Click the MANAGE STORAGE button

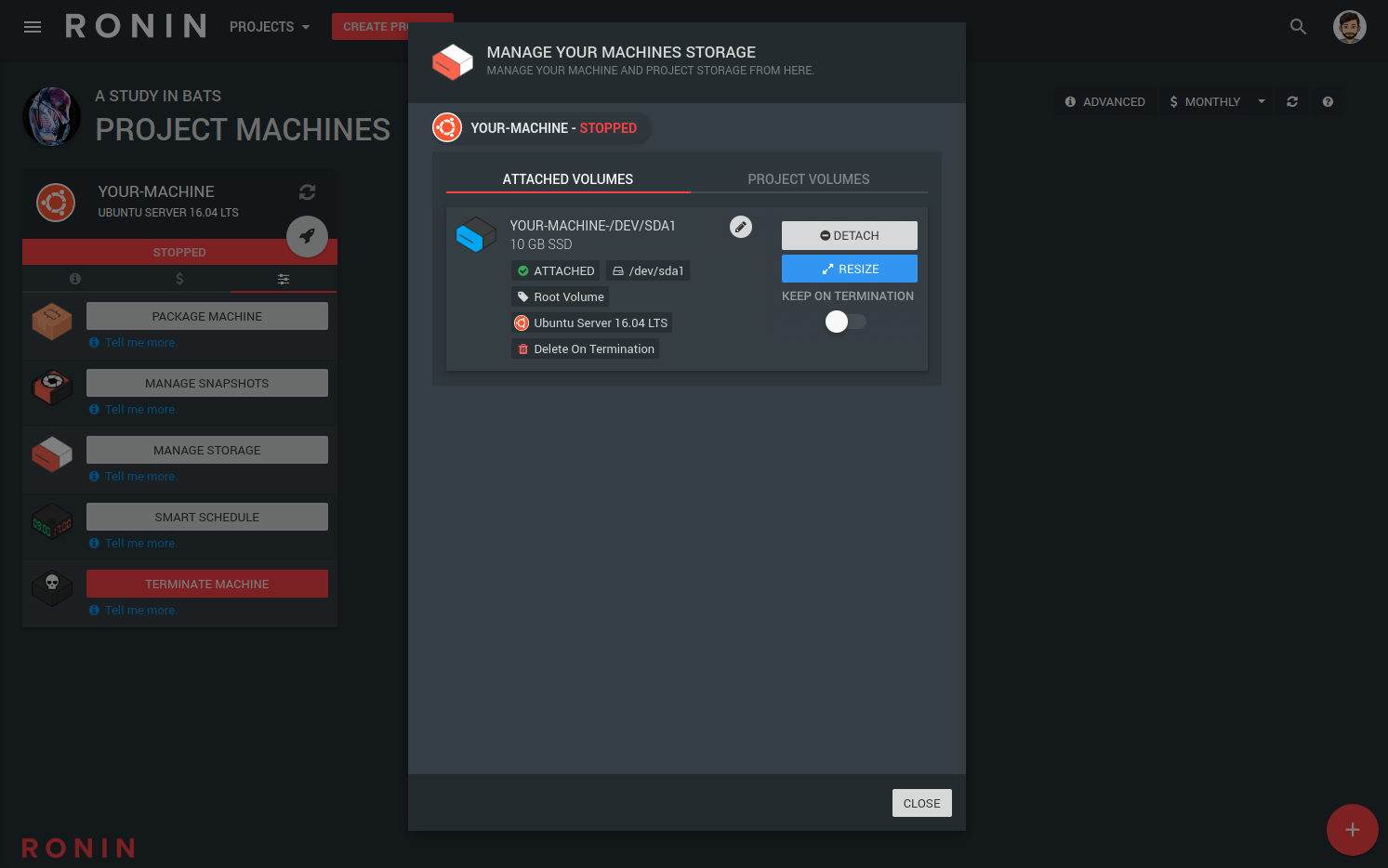pos(207,450)
